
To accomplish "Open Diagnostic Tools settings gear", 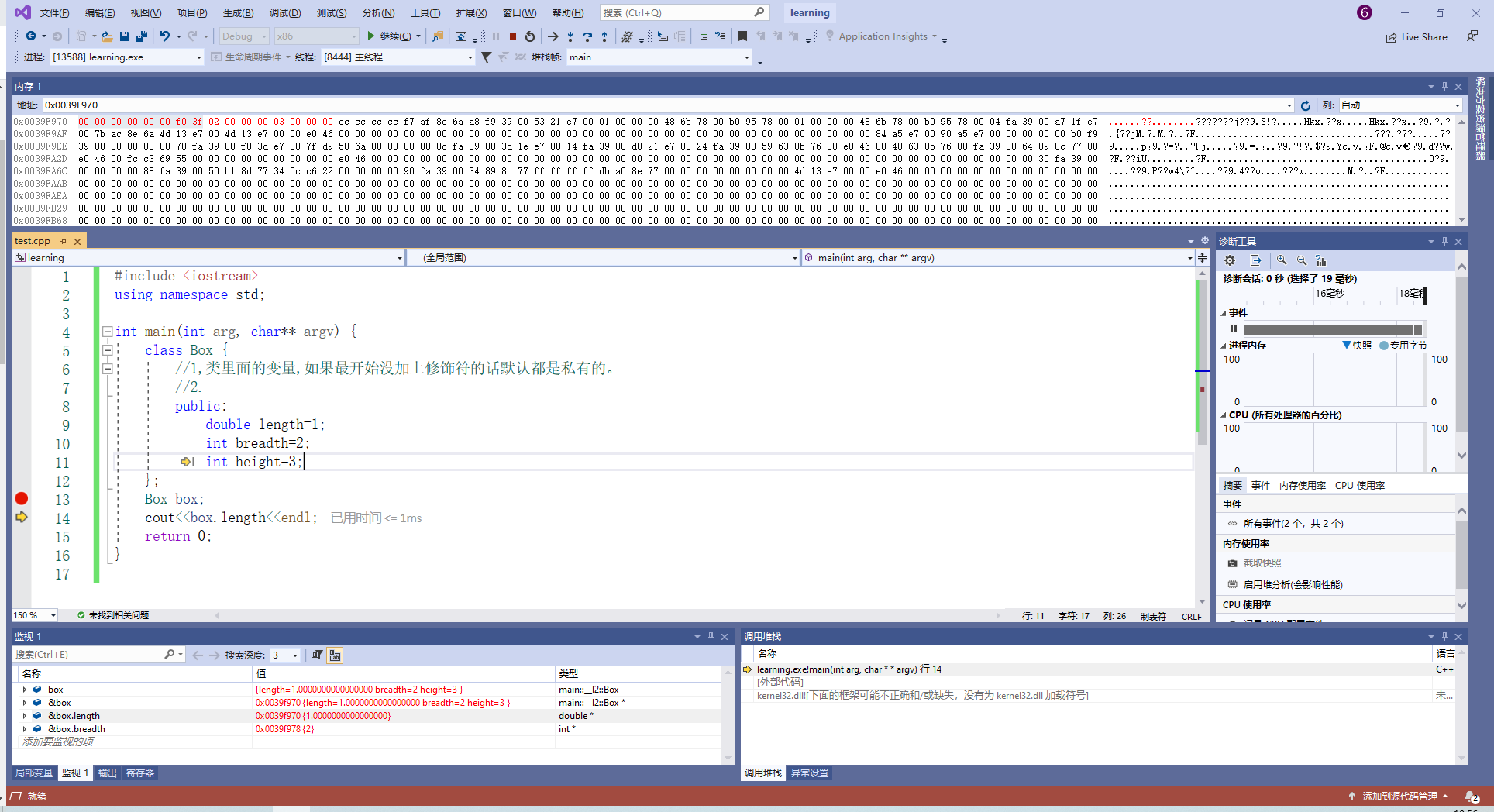I will tap(1230, 260).
